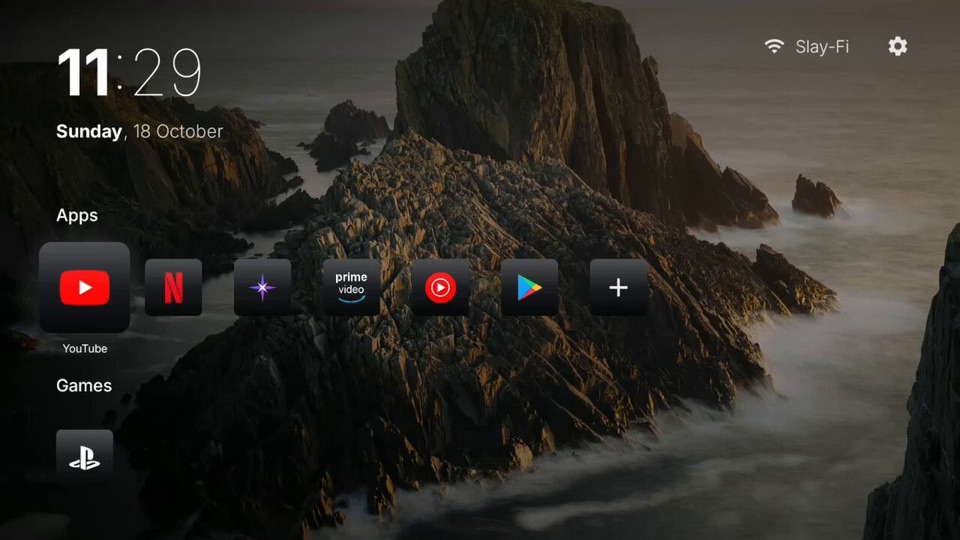Image resolution: width=960 pixels, height=540 pixels.
Task: Add a new app with the plus tile
Action: click(x=618, y=287)
